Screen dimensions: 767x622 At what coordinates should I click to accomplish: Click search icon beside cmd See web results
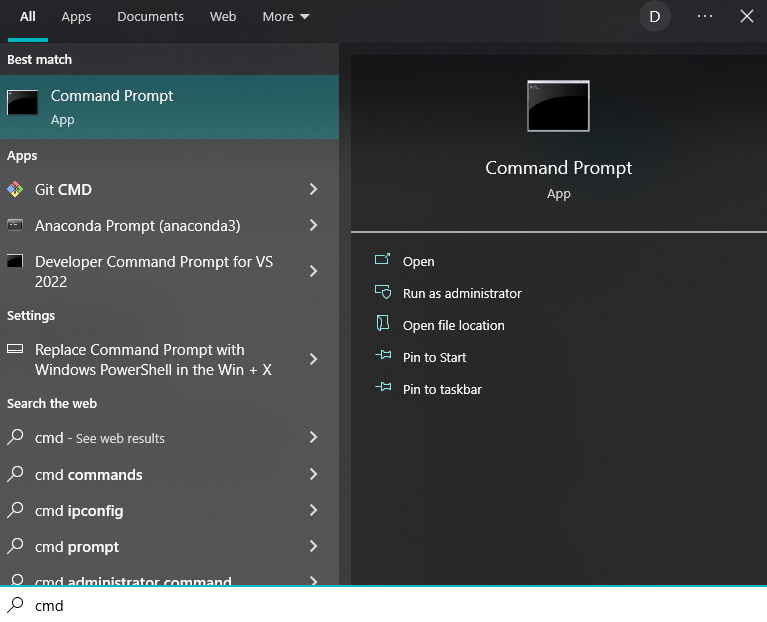tap(15, 437)
